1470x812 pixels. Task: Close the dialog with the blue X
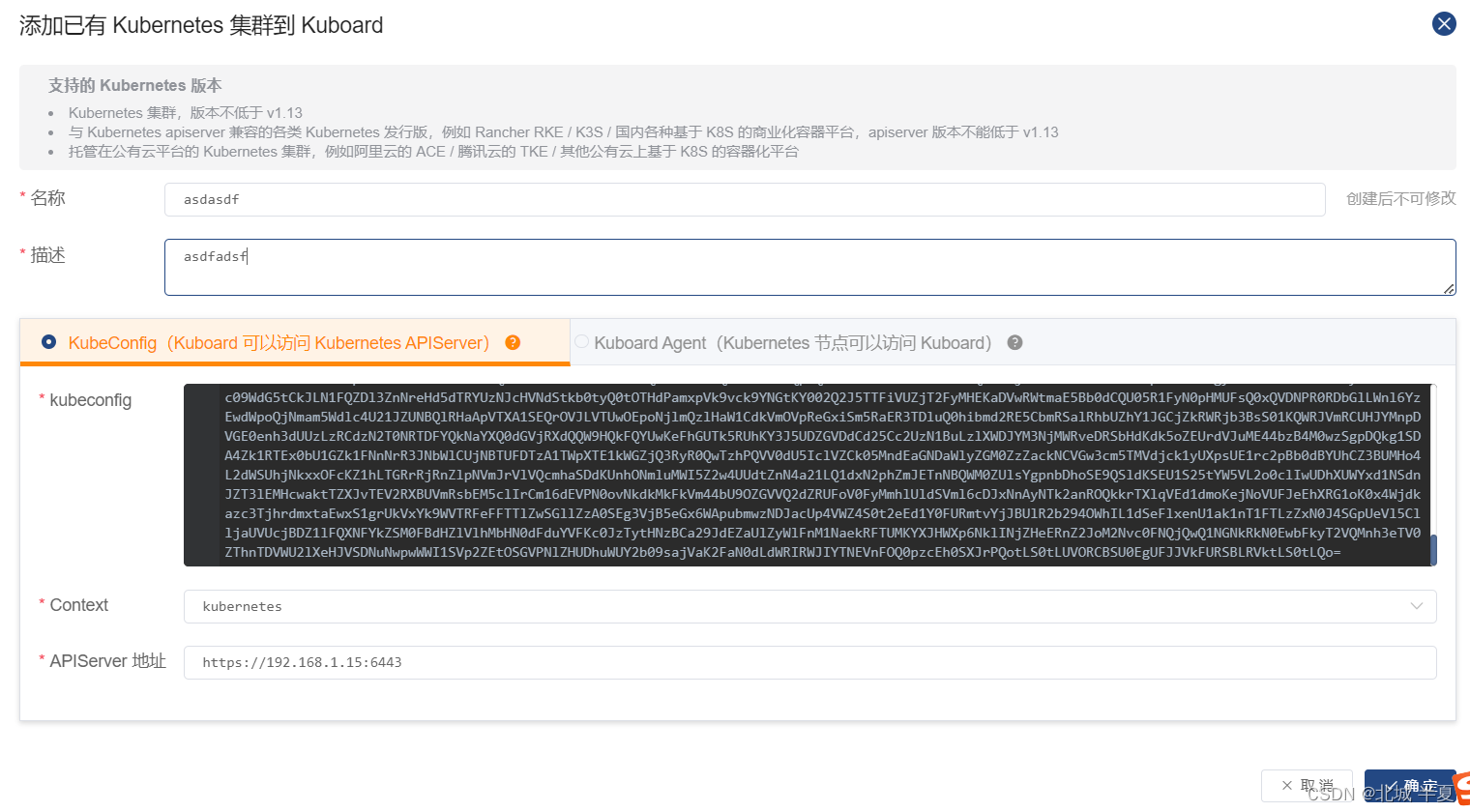tap(1444, 23)
